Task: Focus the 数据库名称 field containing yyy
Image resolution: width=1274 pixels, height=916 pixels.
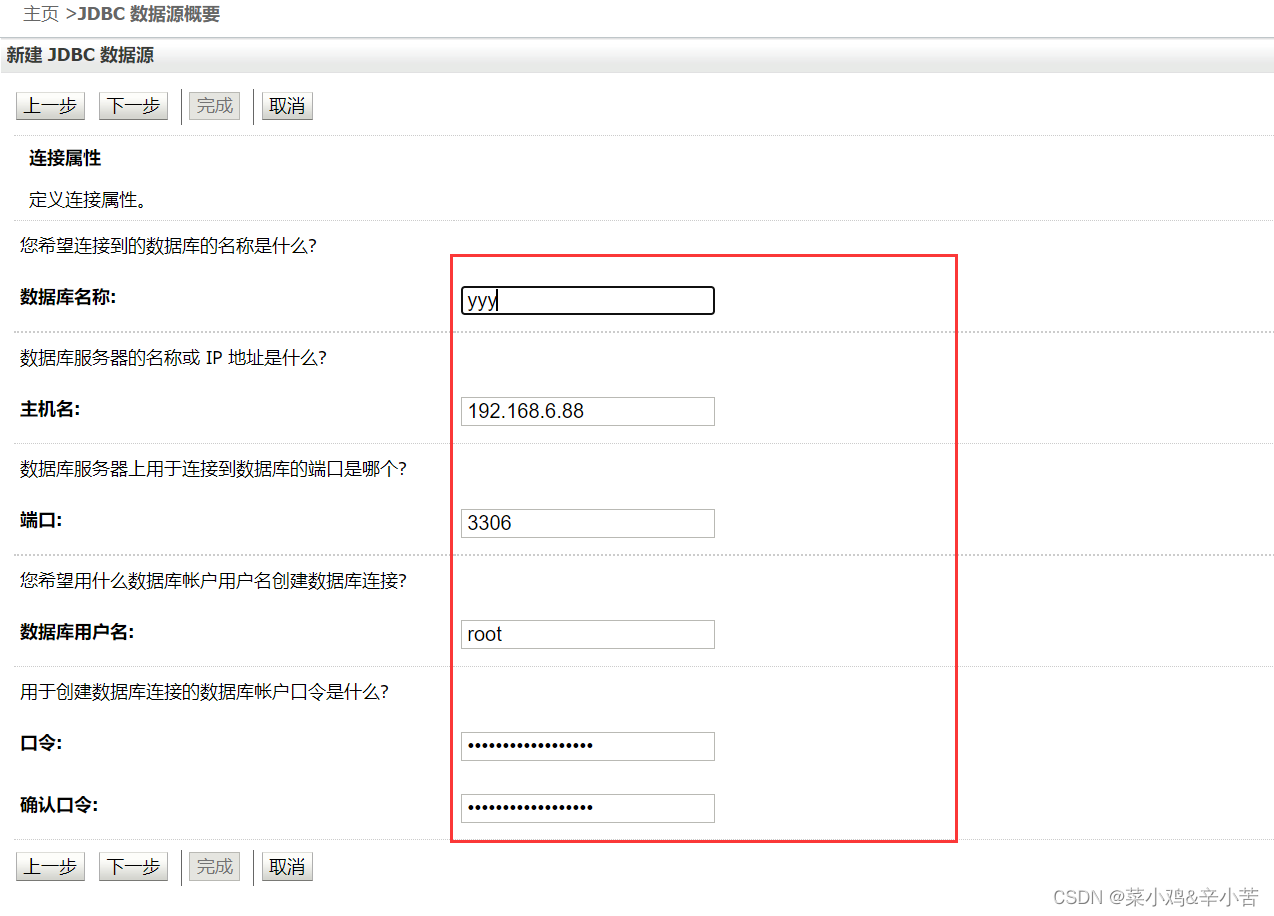Action: pyautogui.click(x=587, y=301)
